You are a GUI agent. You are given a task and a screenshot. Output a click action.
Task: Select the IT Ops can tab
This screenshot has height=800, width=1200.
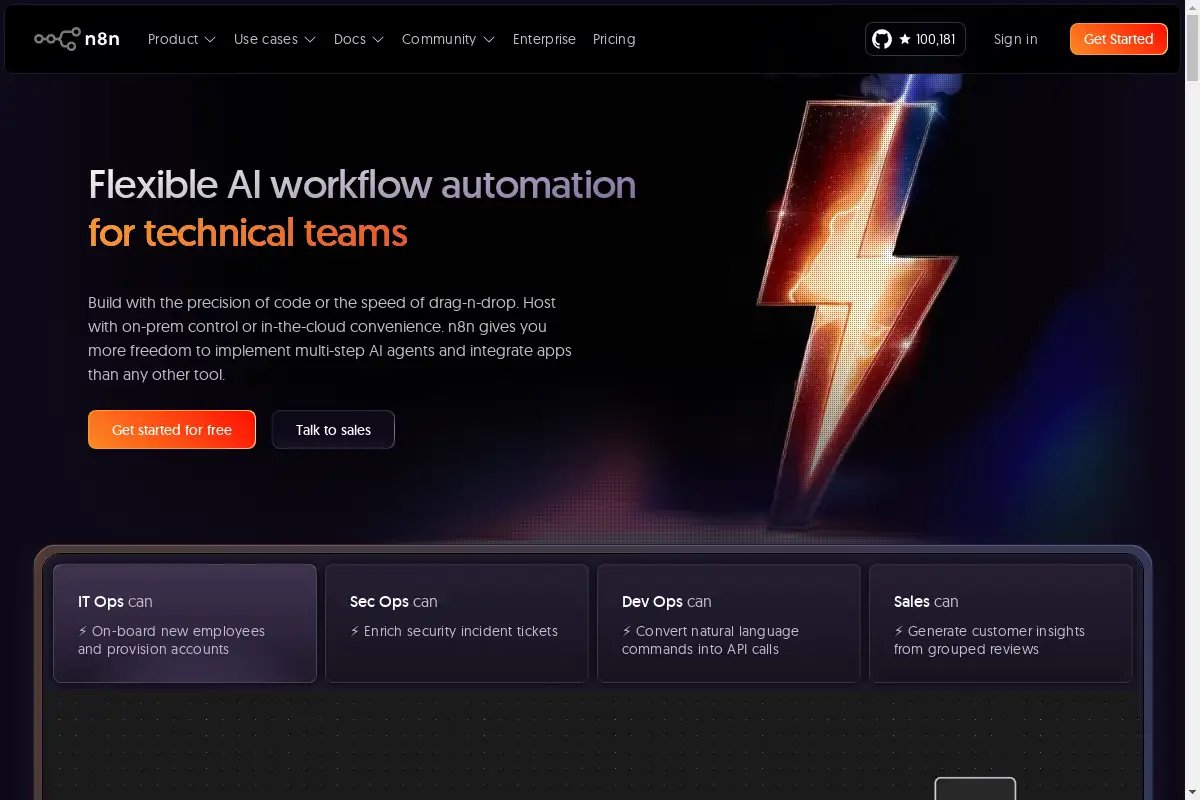pyautogui.click(x=185, y=623)
